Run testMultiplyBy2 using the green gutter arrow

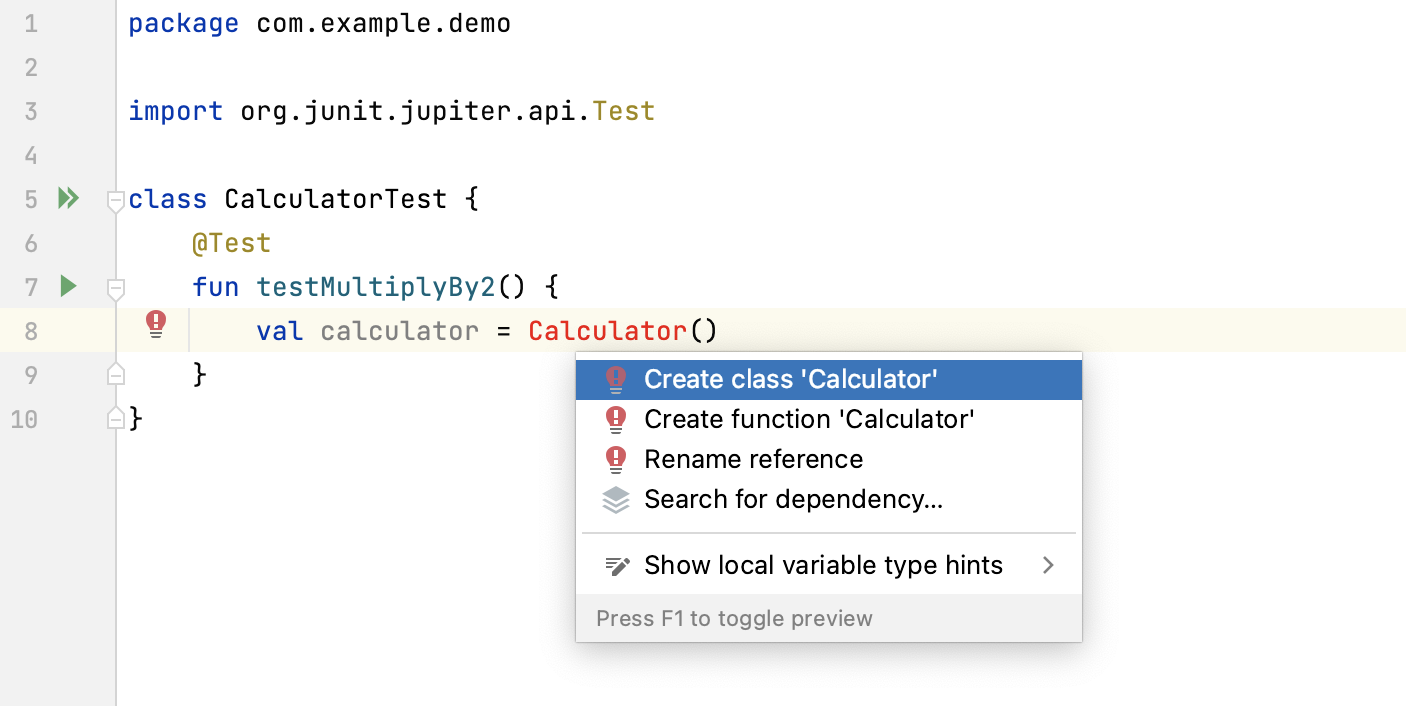68,287
